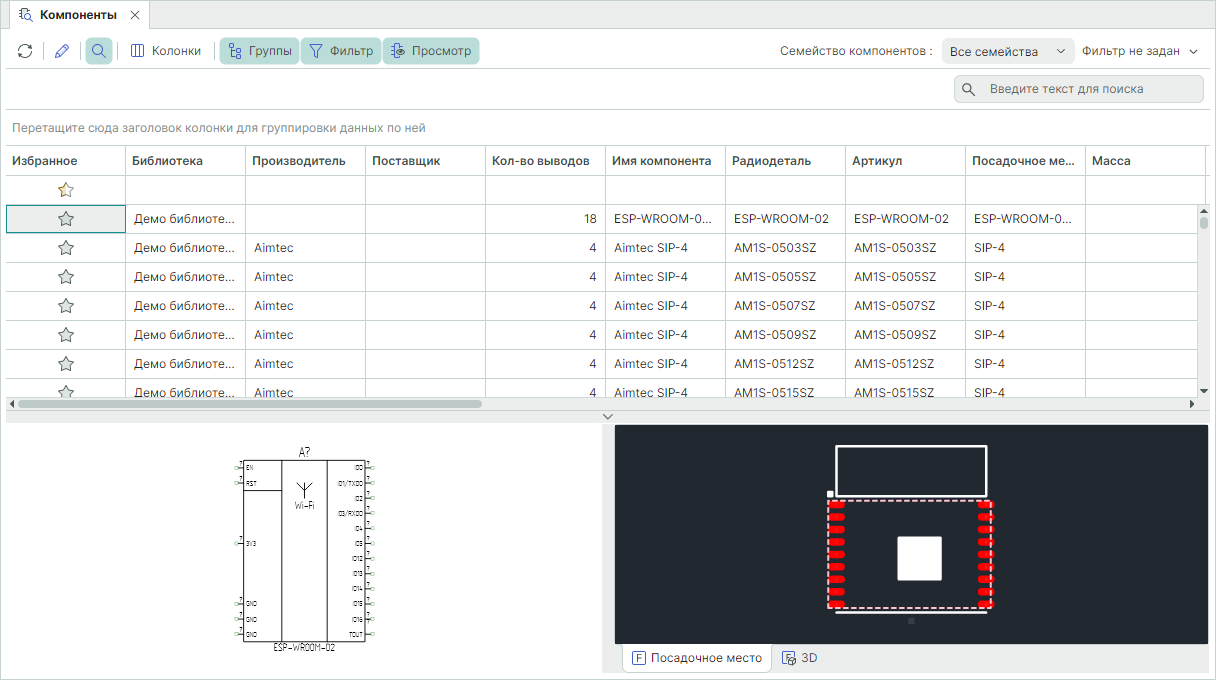Viewport: 1216px width, 680px height.
Task: Sort by the Кол-во выводов column header
Action: (x=545, y=161)
